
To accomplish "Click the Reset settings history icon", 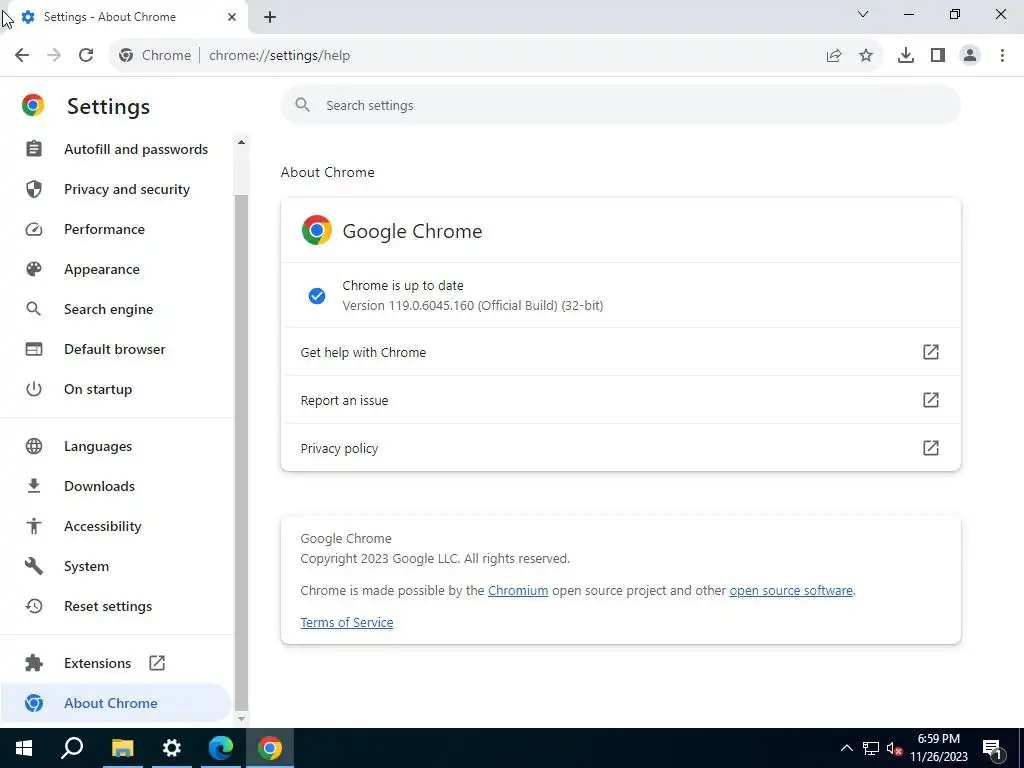I will tap(34, 606).
